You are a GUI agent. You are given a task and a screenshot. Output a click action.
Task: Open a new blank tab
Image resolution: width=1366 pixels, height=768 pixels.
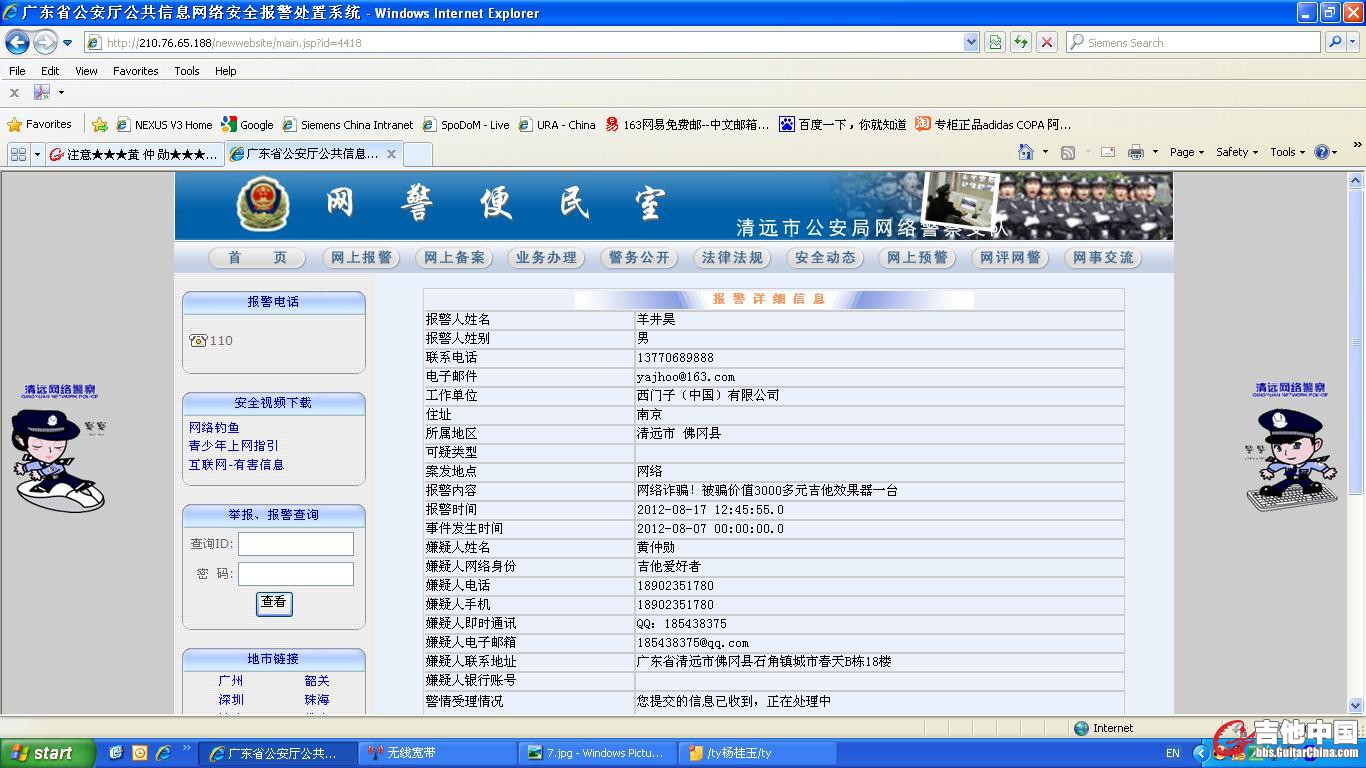tap(417, 154)
